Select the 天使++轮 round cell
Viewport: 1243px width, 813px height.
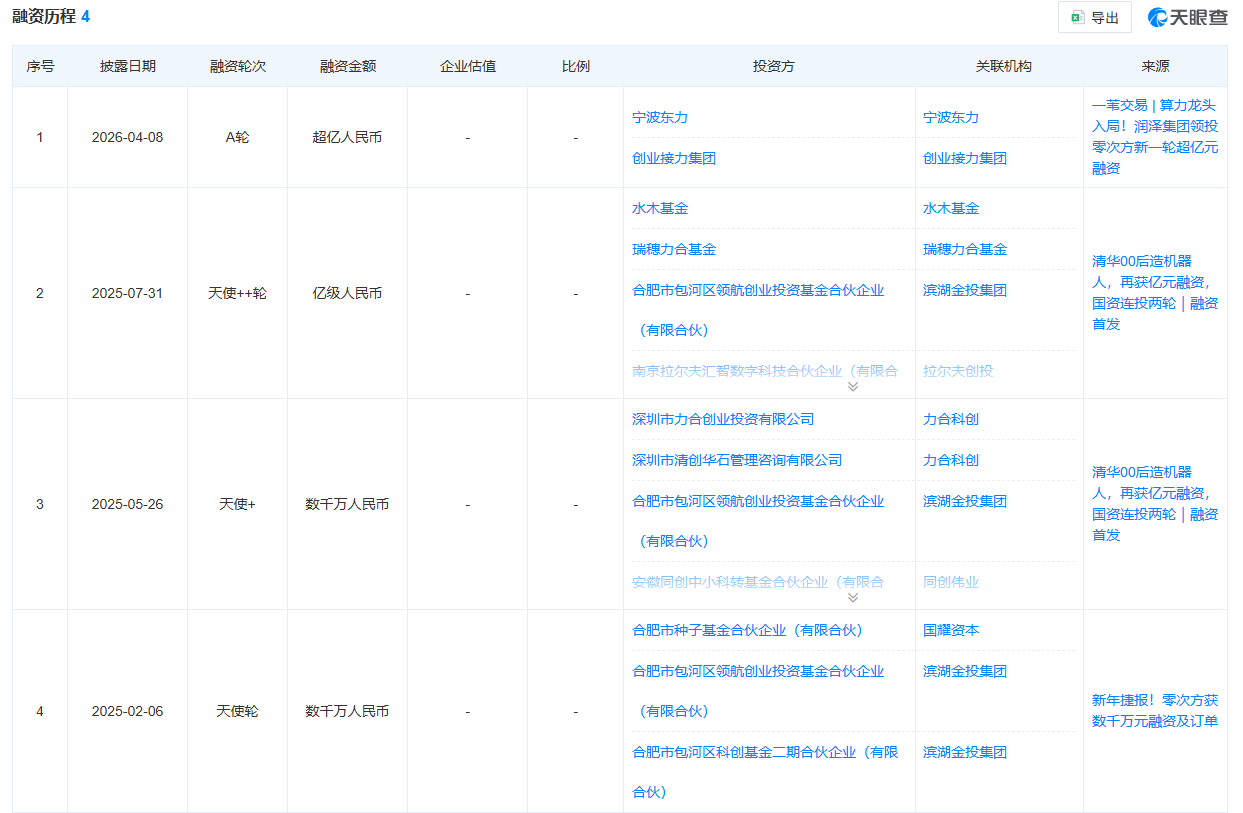pos(237,293)
